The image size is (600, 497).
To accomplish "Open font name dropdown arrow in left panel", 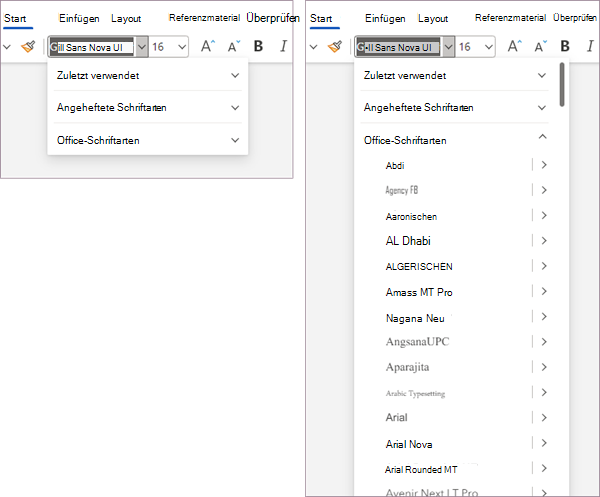I will click(x=142, y=47).
